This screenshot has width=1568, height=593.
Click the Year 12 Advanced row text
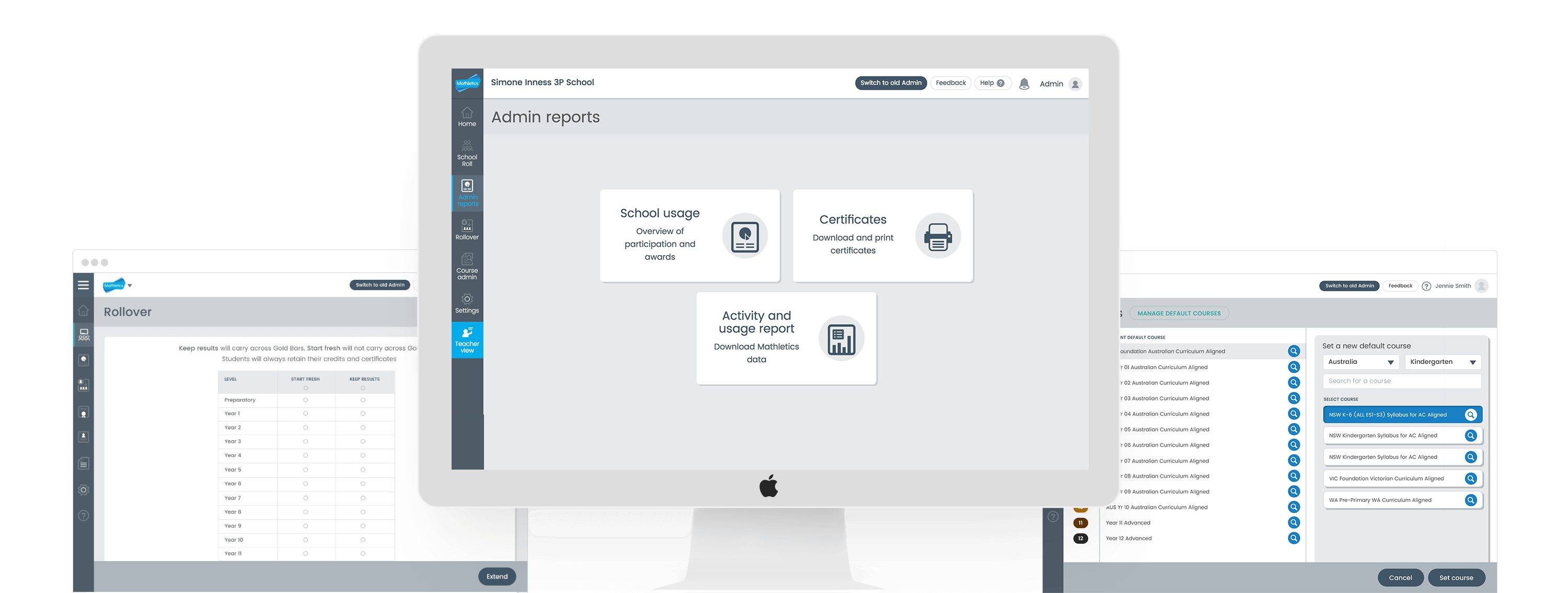pyautogui.click(x=1128, y=539)
